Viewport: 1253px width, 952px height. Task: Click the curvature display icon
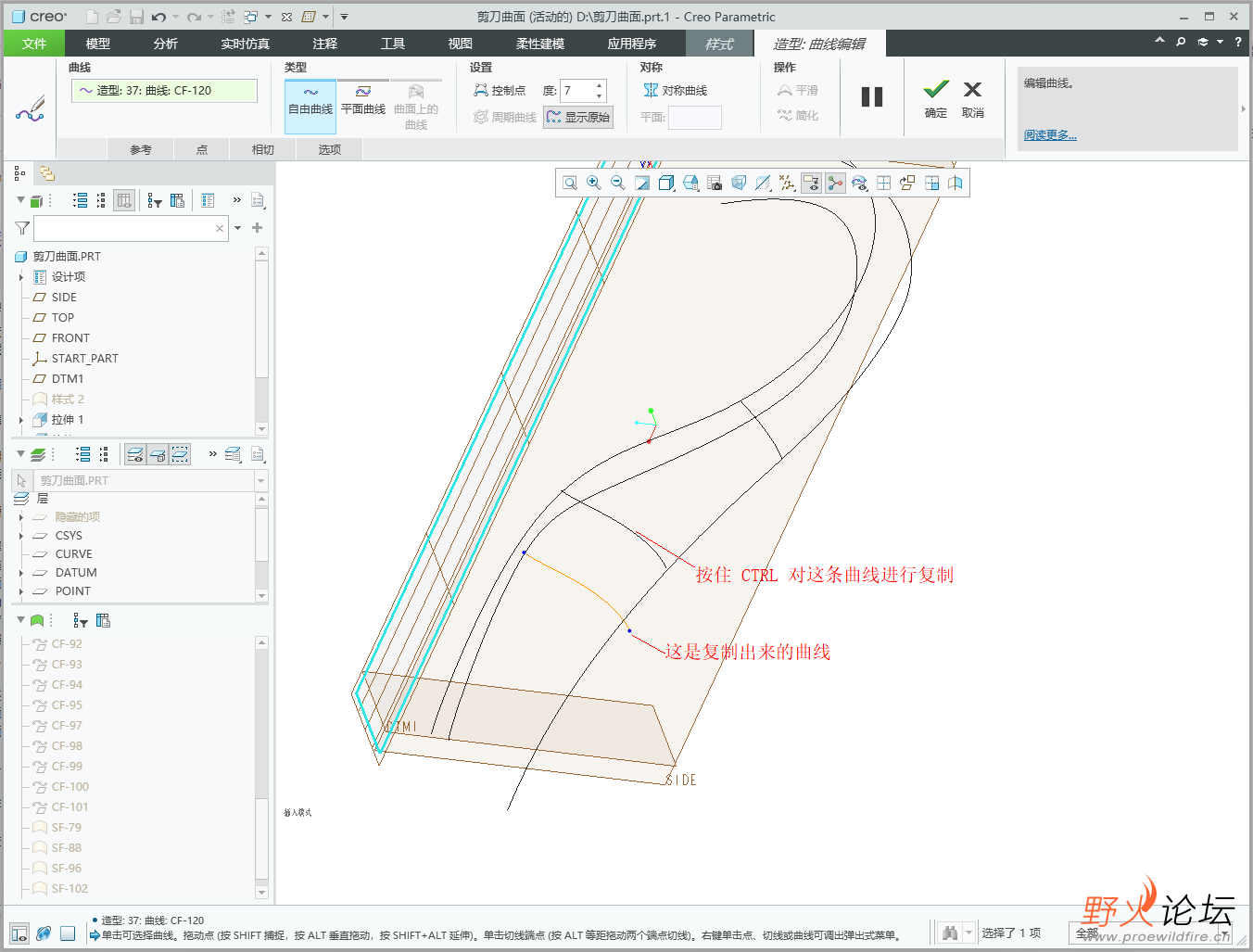point(859,184)
